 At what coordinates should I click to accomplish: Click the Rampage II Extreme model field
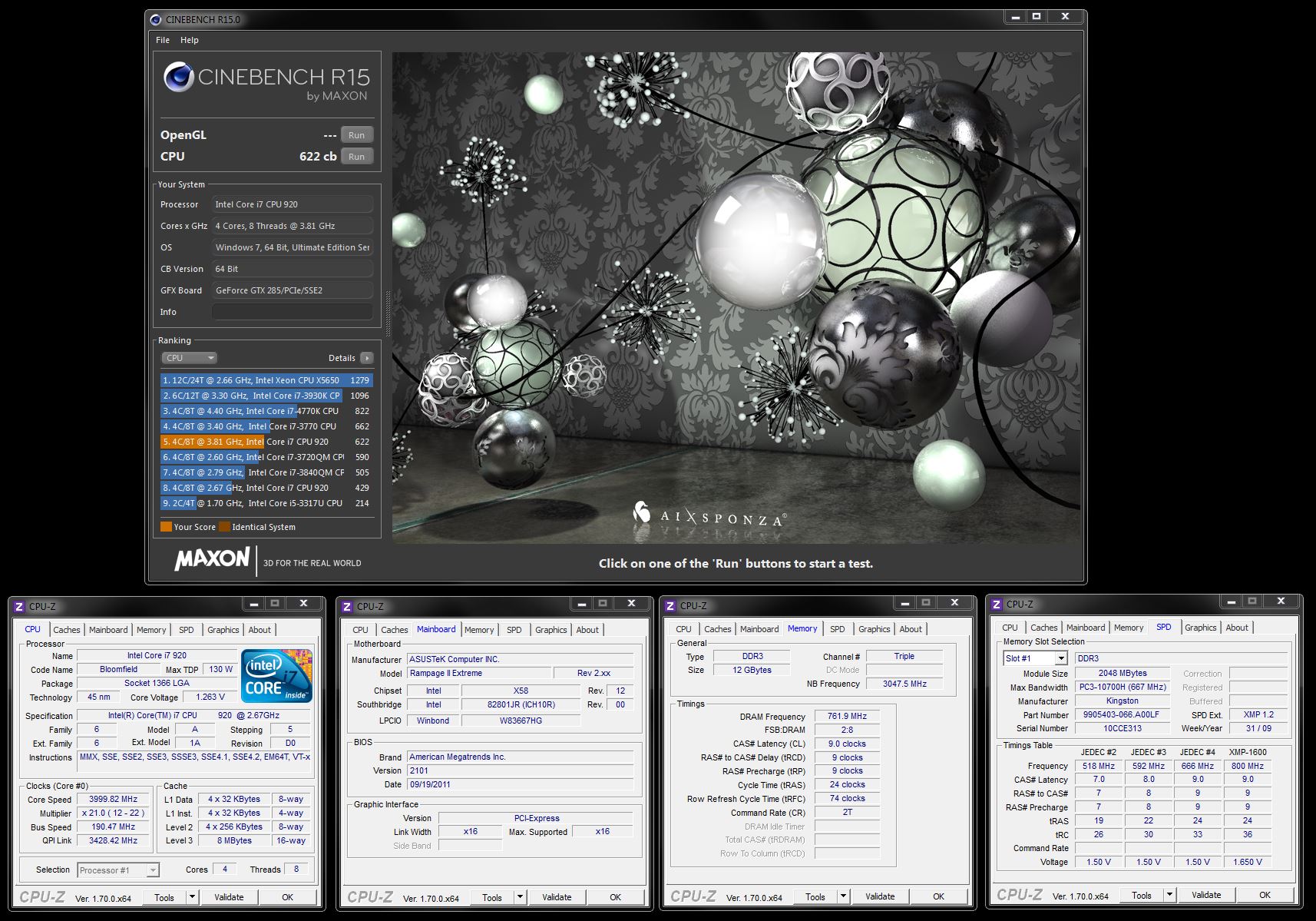[x=479, y=673]
